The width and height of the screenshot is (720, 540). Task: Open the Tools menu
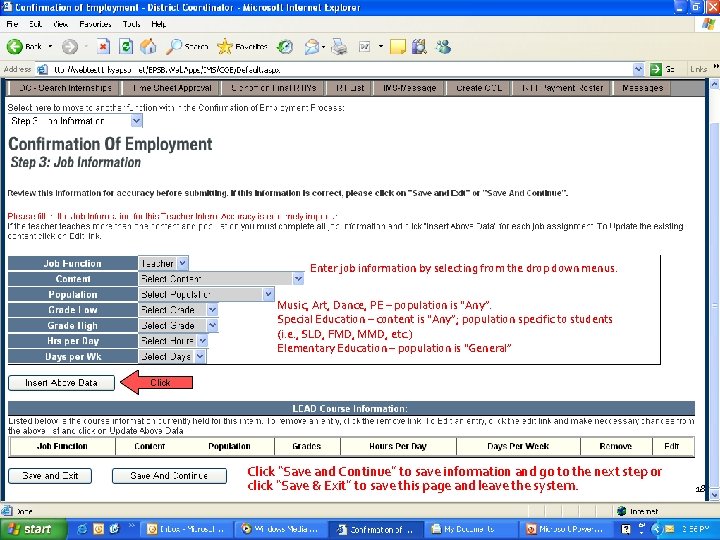tap(131, 24)
